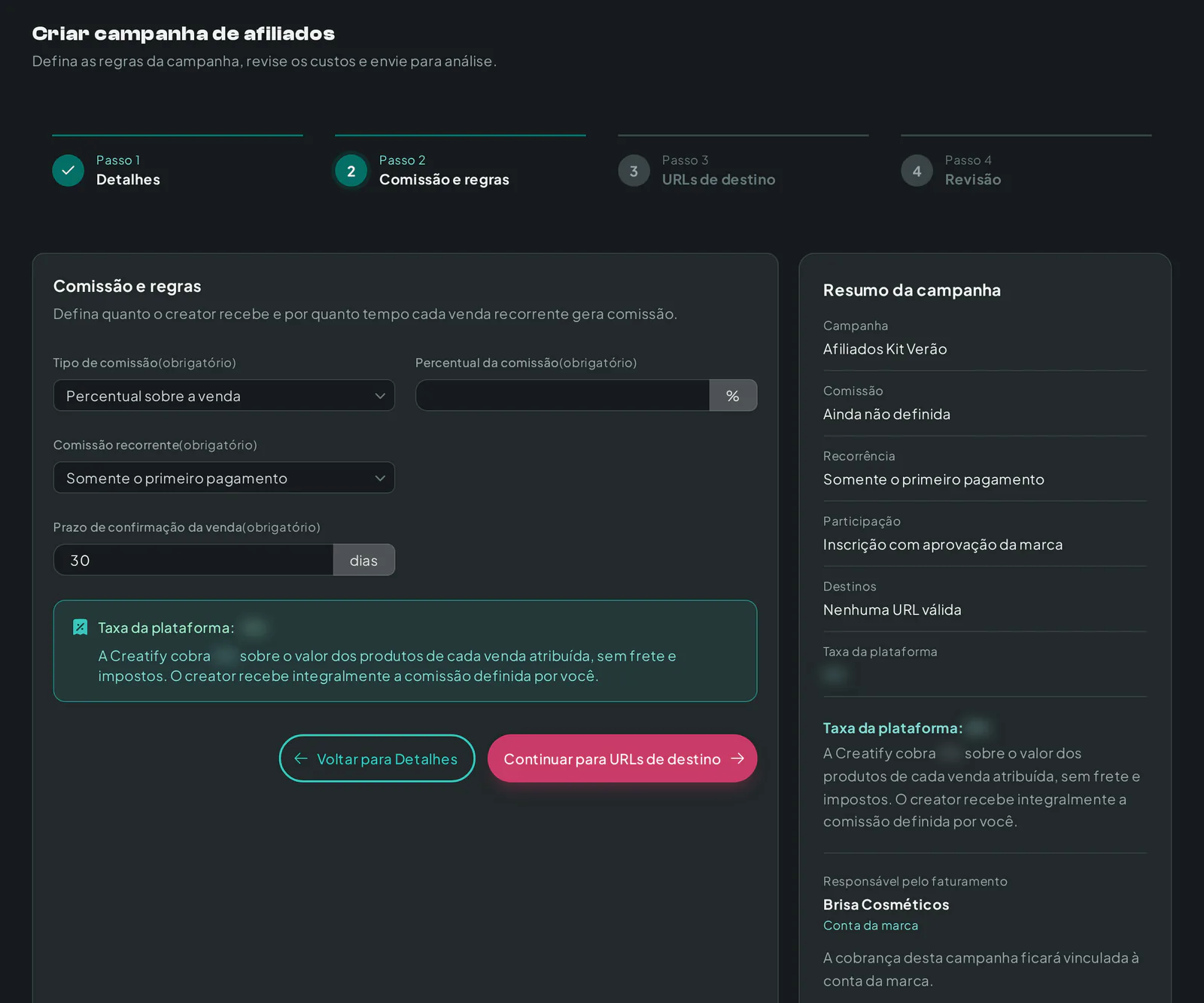
Task: Click Taxa da plataforma heading in main panel
Action: 166,628
